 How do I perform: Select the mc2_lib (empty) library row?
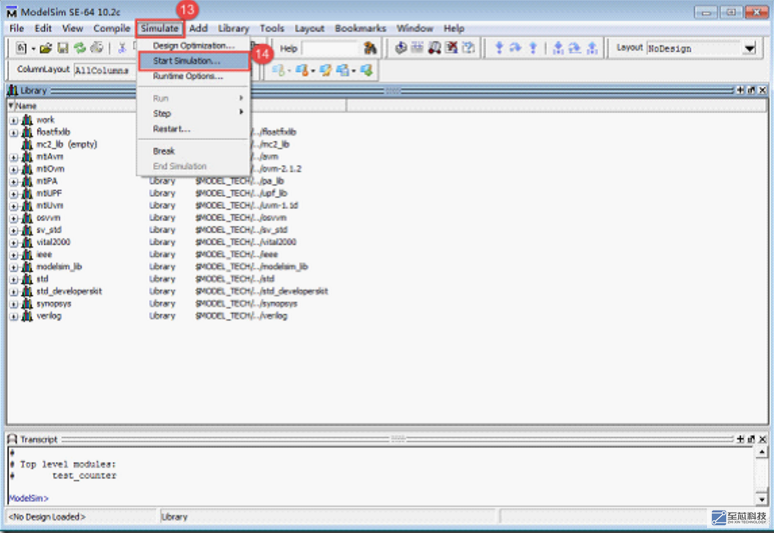pyautogui.click(x=67, y=144)
